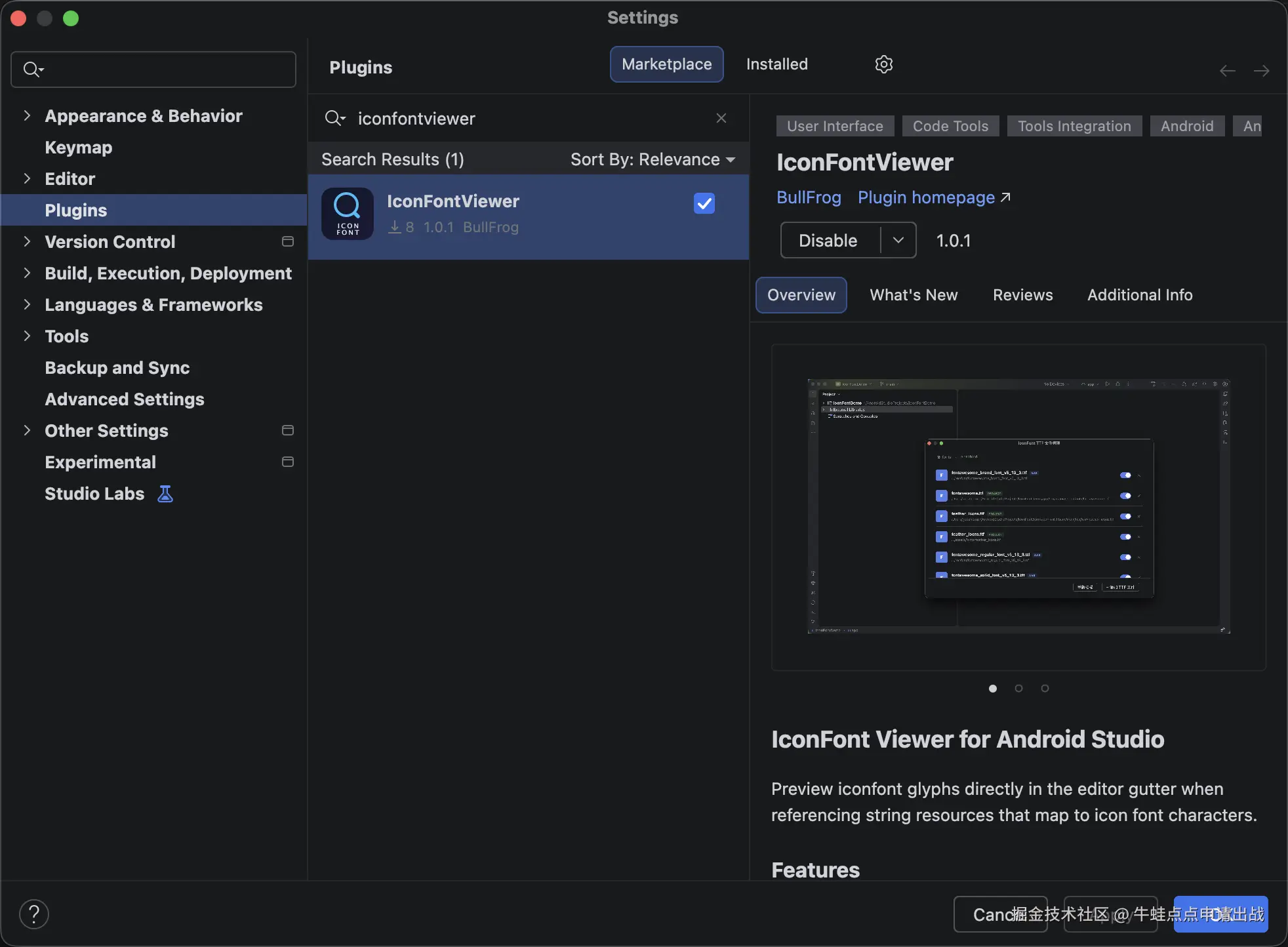Click the plugin screenshot preview thumbnail

click(x=1018, y=506)
